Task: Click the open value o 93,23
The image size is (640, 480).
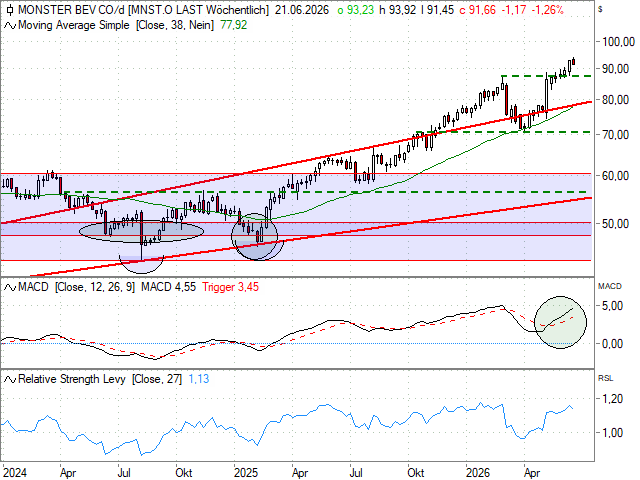Action: coord(356,10)
